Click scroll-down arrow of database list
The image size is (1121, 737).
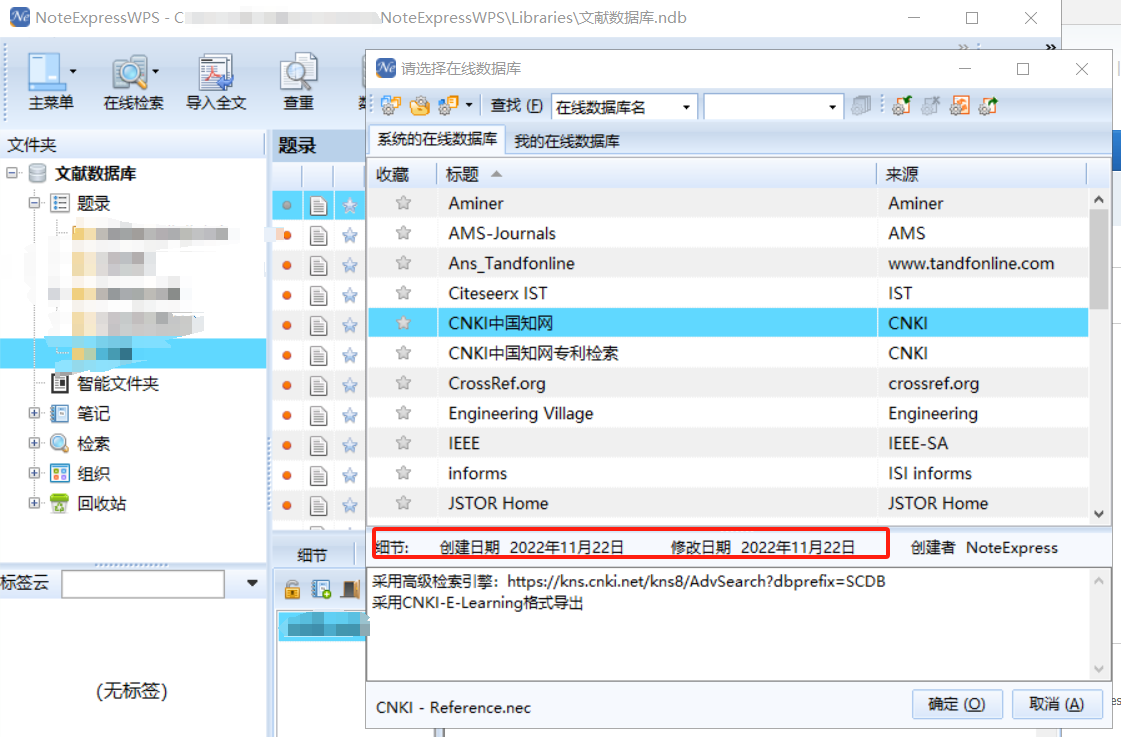coord(1099,513)
